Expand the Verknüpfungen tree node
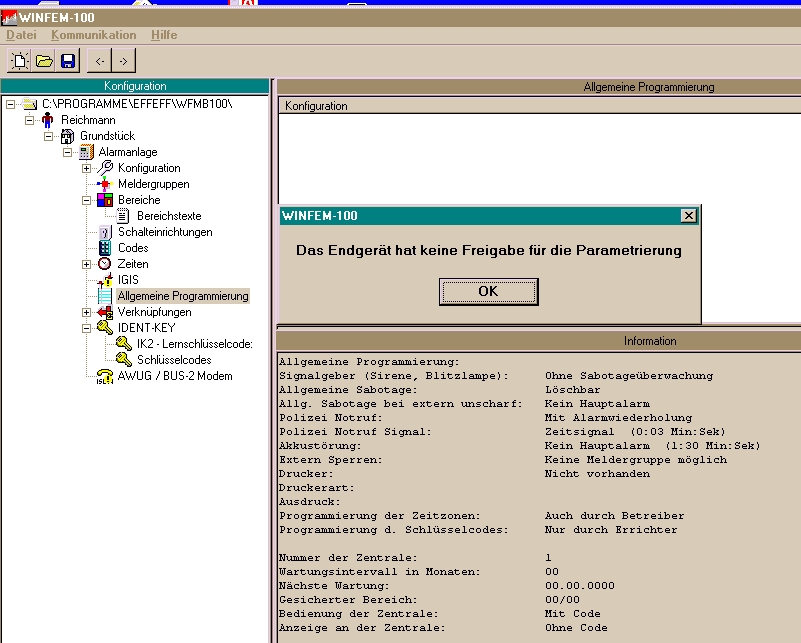 point(86,312)
